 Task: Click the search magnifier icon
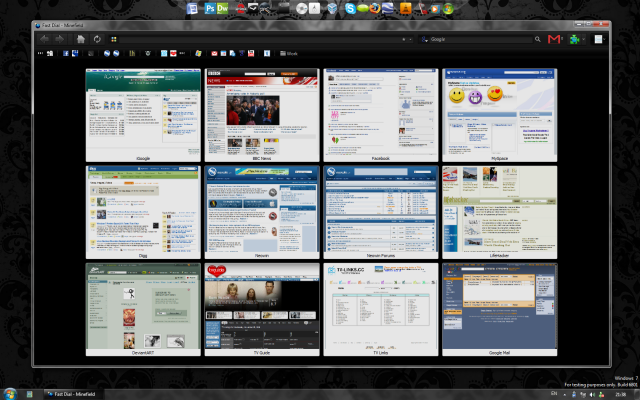(x=538, y=39)
